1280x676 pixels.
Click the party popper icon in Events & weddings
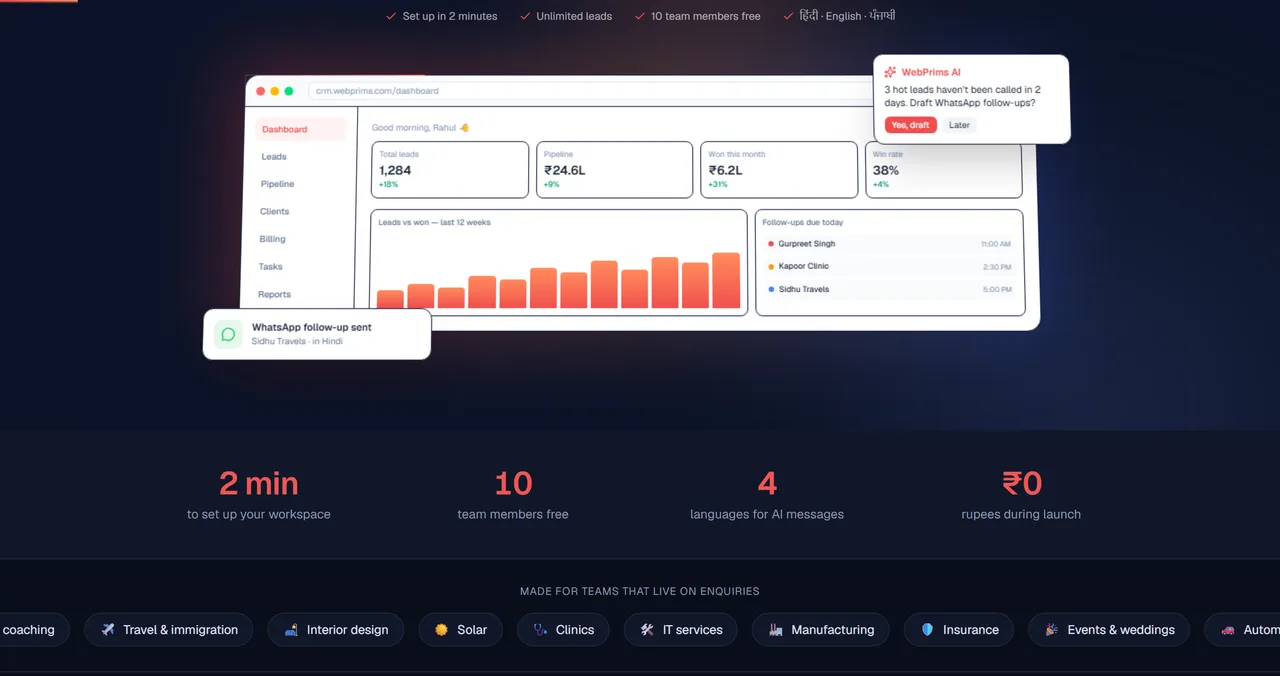[1051, 630]
